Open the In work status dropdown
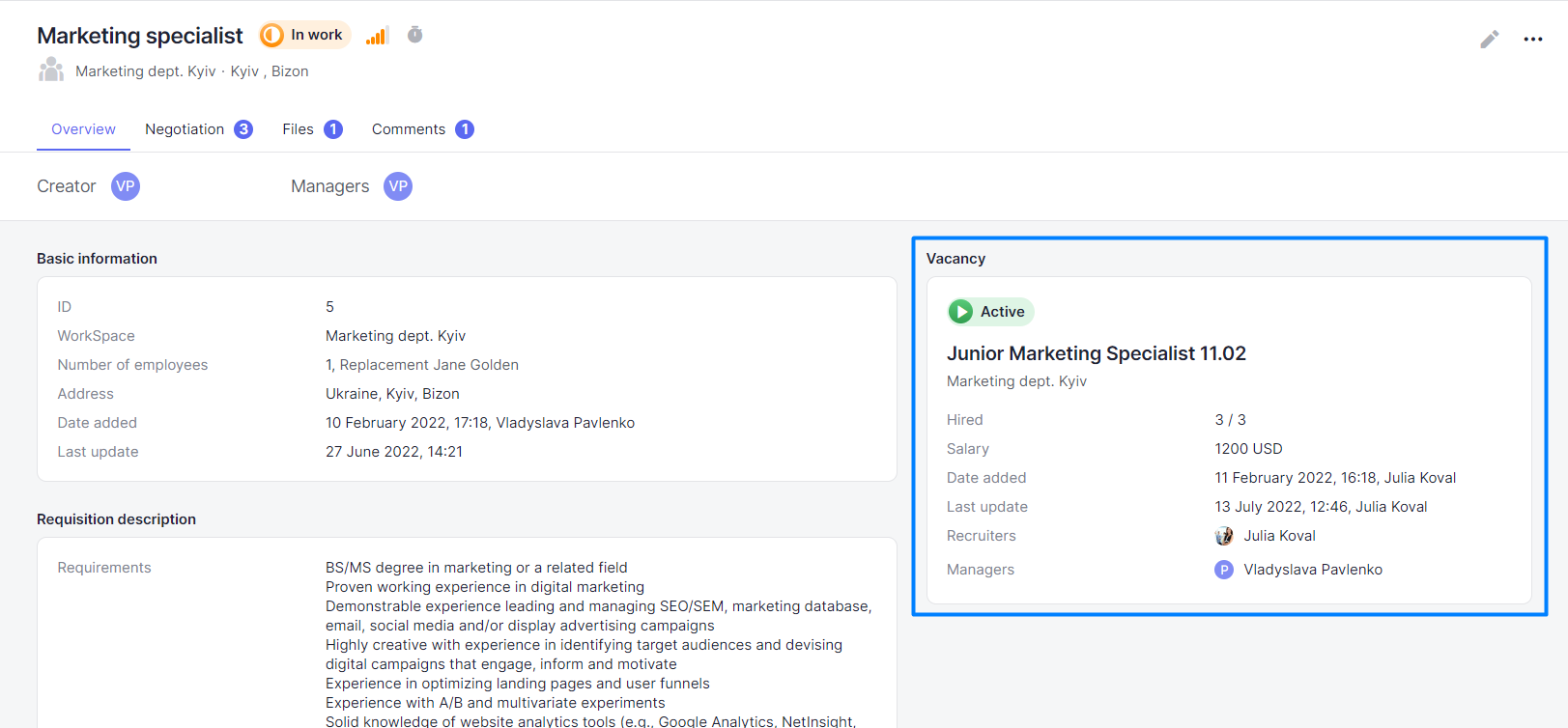Viewport: 1568px width, 728px height. [x=304, y=36]
